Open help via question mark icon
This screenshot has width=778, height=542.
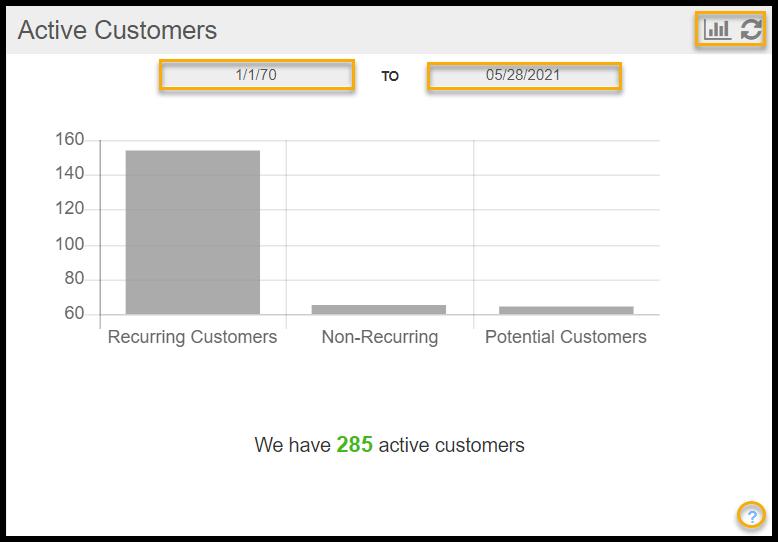751,516
